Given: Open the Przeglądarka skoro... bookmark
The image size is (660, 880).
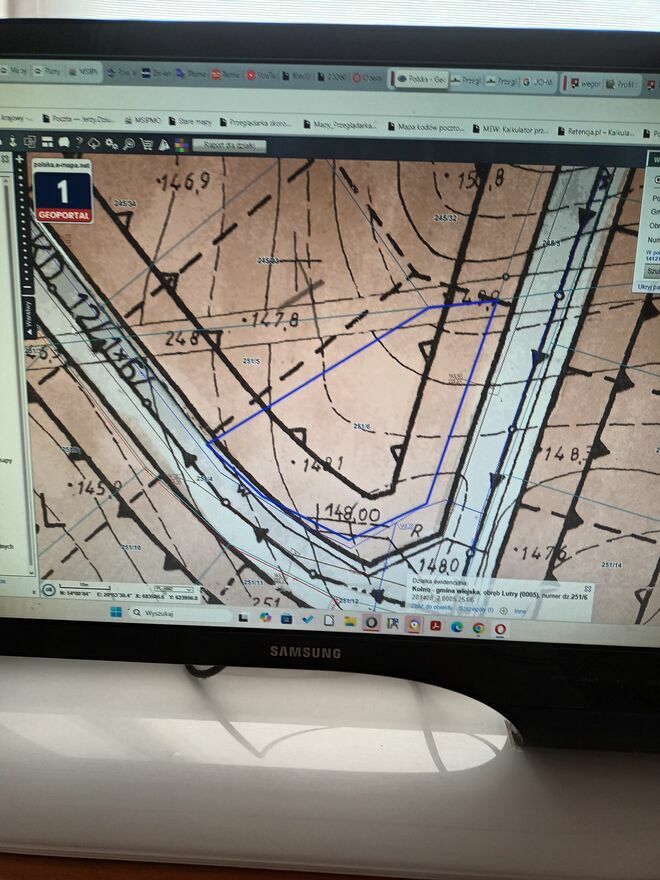Looking at the screenshot, I should 256,123.
